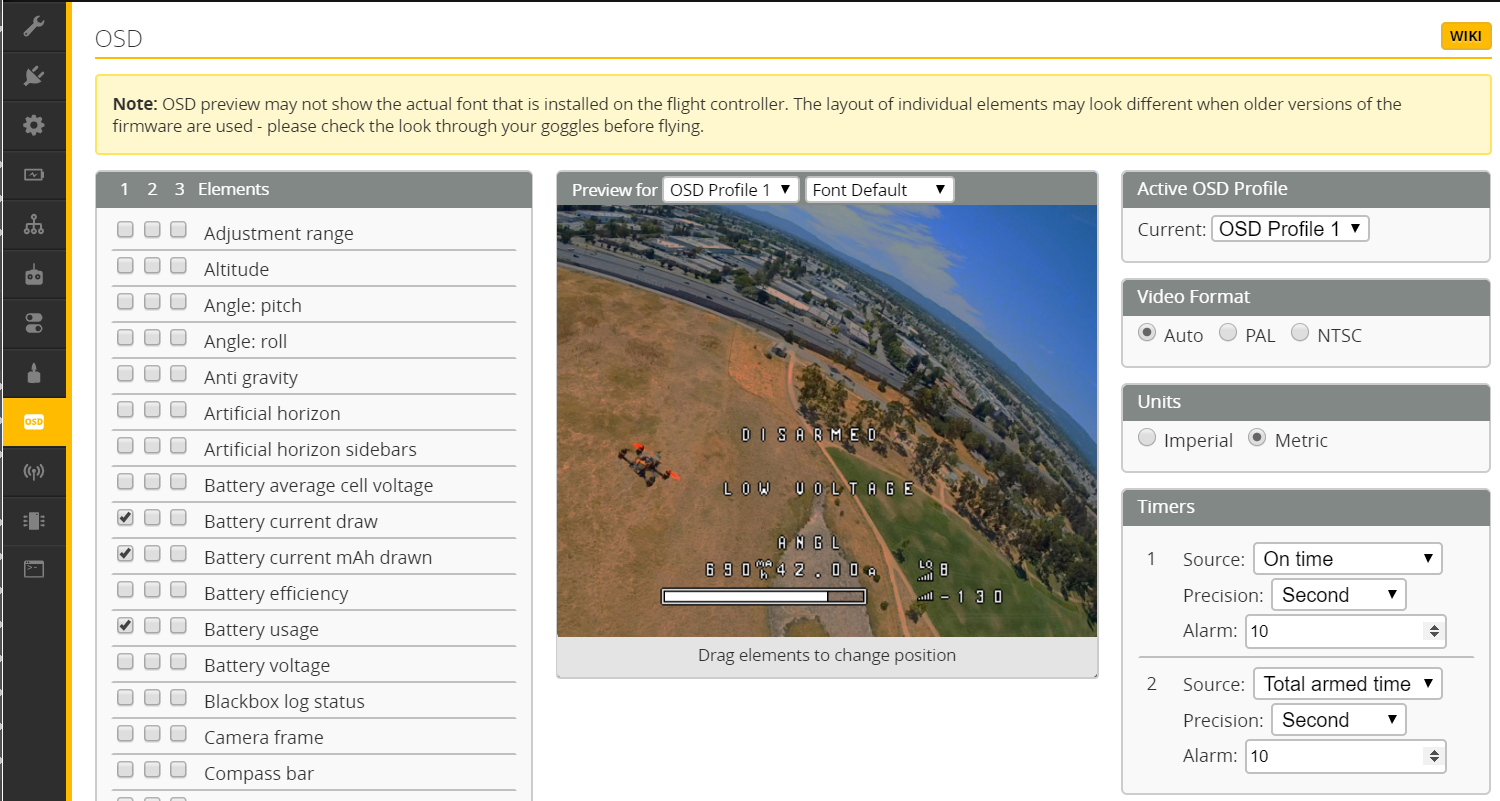This screenshot has height=801, width=1500.
Task: Open the Setup tab wrench icon
Action: [34, 26]
